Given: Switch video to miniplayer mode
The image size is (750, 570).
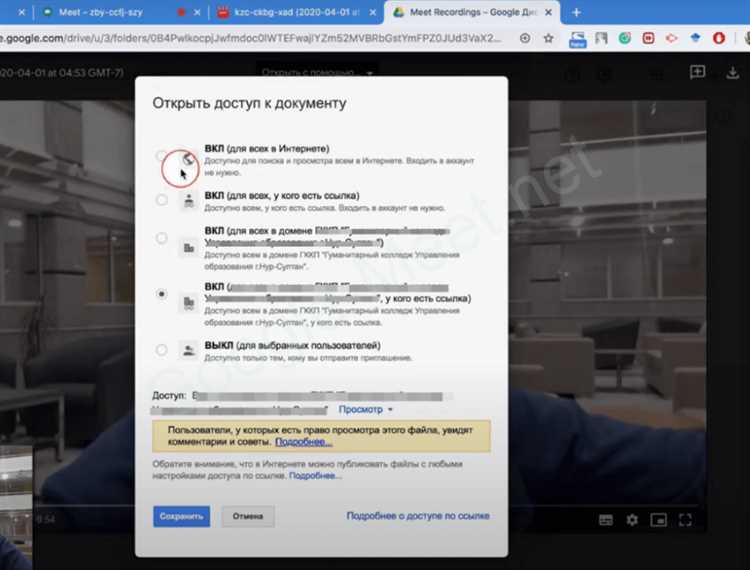Looking at the screenshot, I should click(x=658, y=520).
